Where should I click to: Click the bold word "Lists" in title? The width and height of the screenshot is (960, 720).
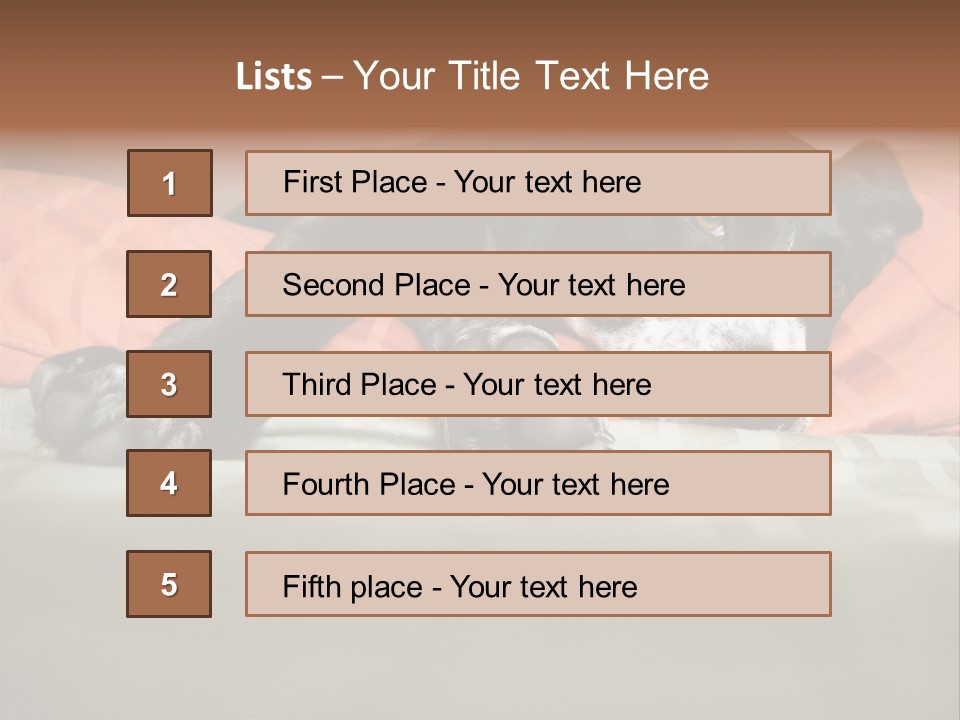click(274, 77)
